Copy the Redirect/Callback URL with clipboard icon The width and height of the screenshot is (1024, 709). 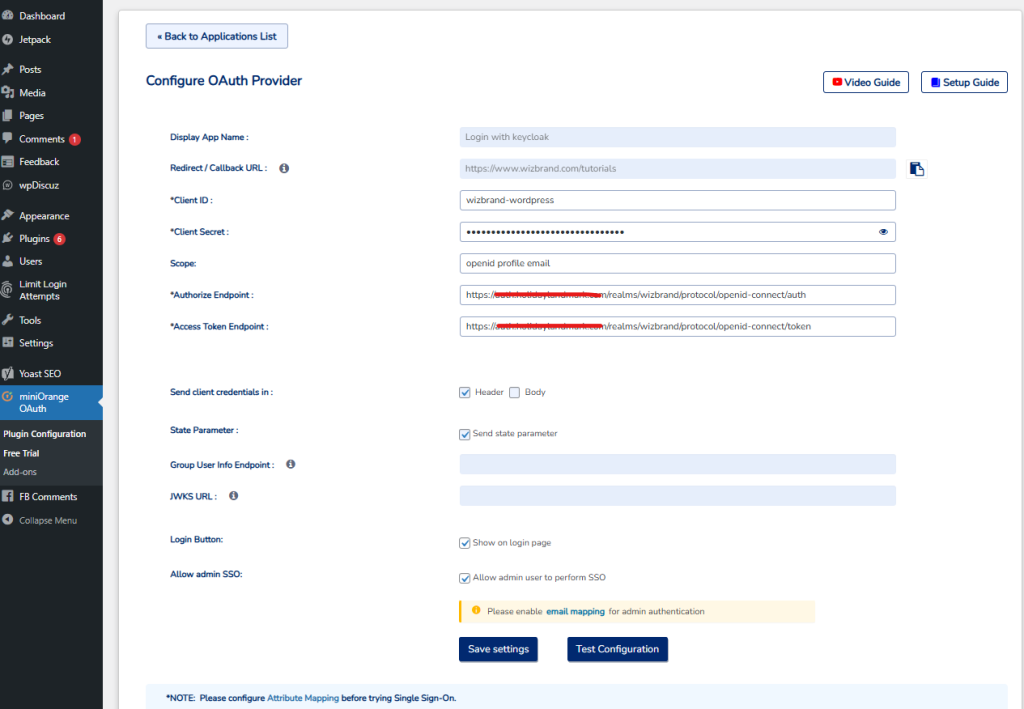point(916,169)
